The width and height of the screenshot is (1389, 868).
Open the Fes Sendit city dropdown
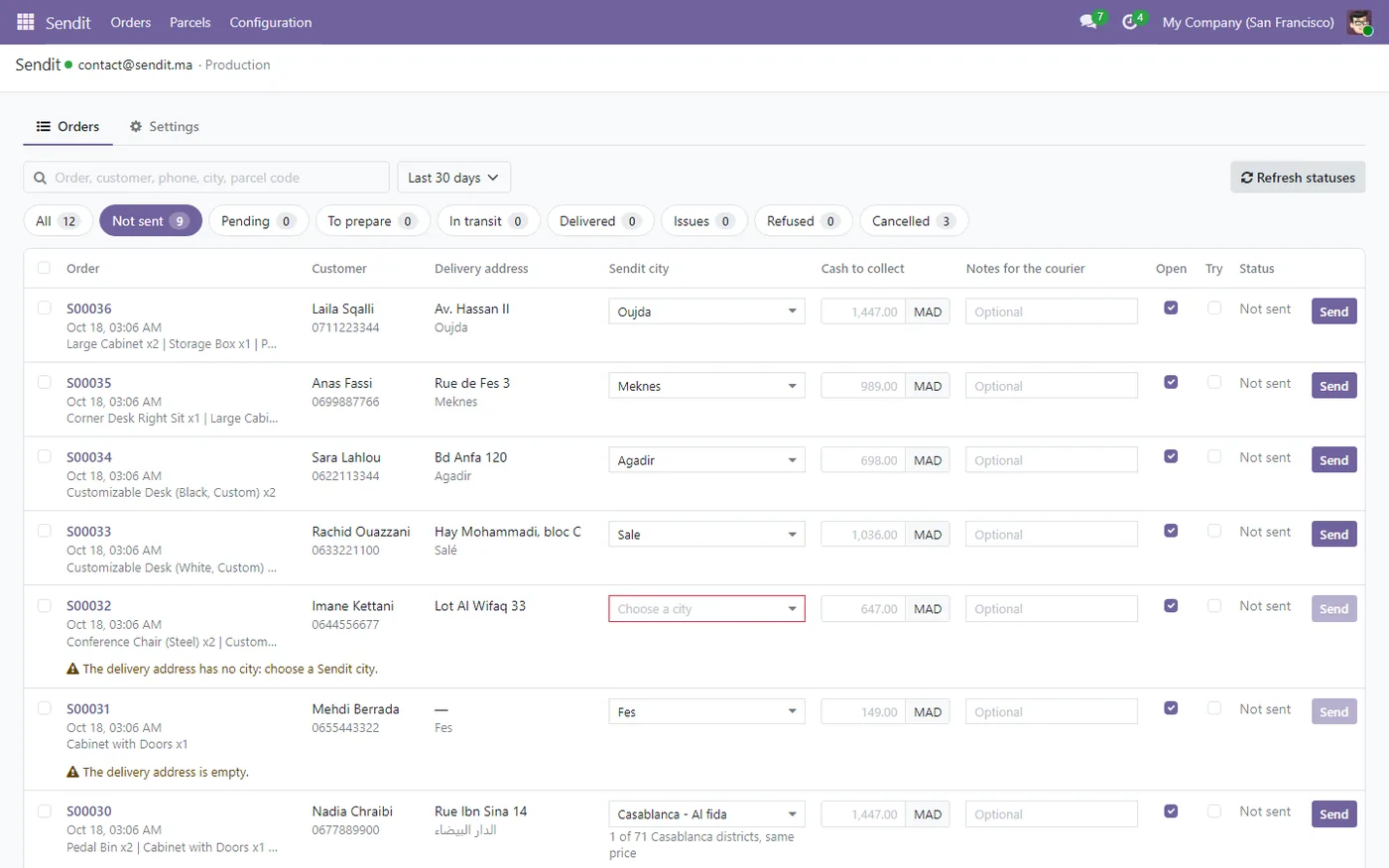[x=706, y=712]
